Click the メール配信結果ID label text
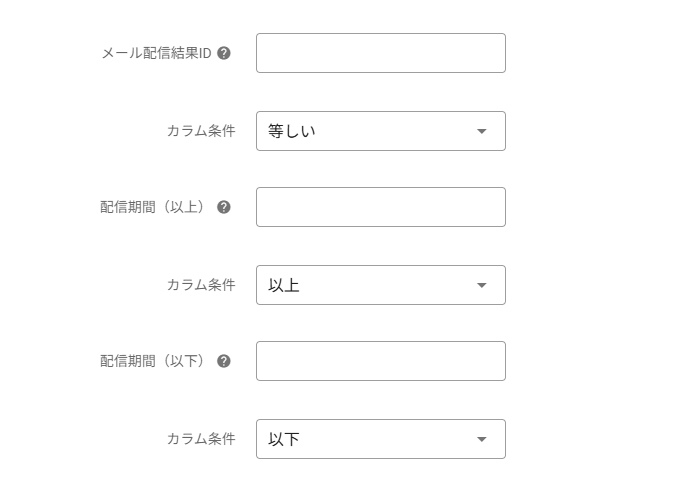The height and width of the screenshot is (481, 694). tap(156, 53)
